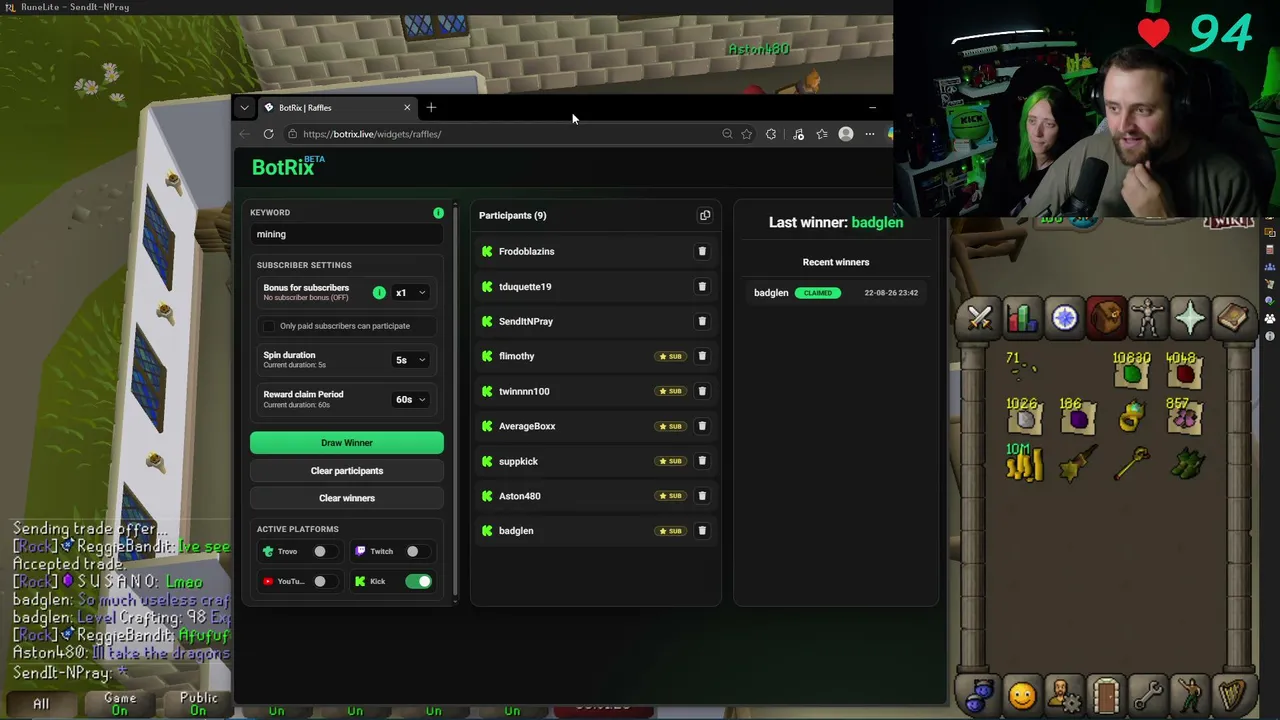
Task: Open RuneLite Quest List tab
Action: pos(1064,318)
